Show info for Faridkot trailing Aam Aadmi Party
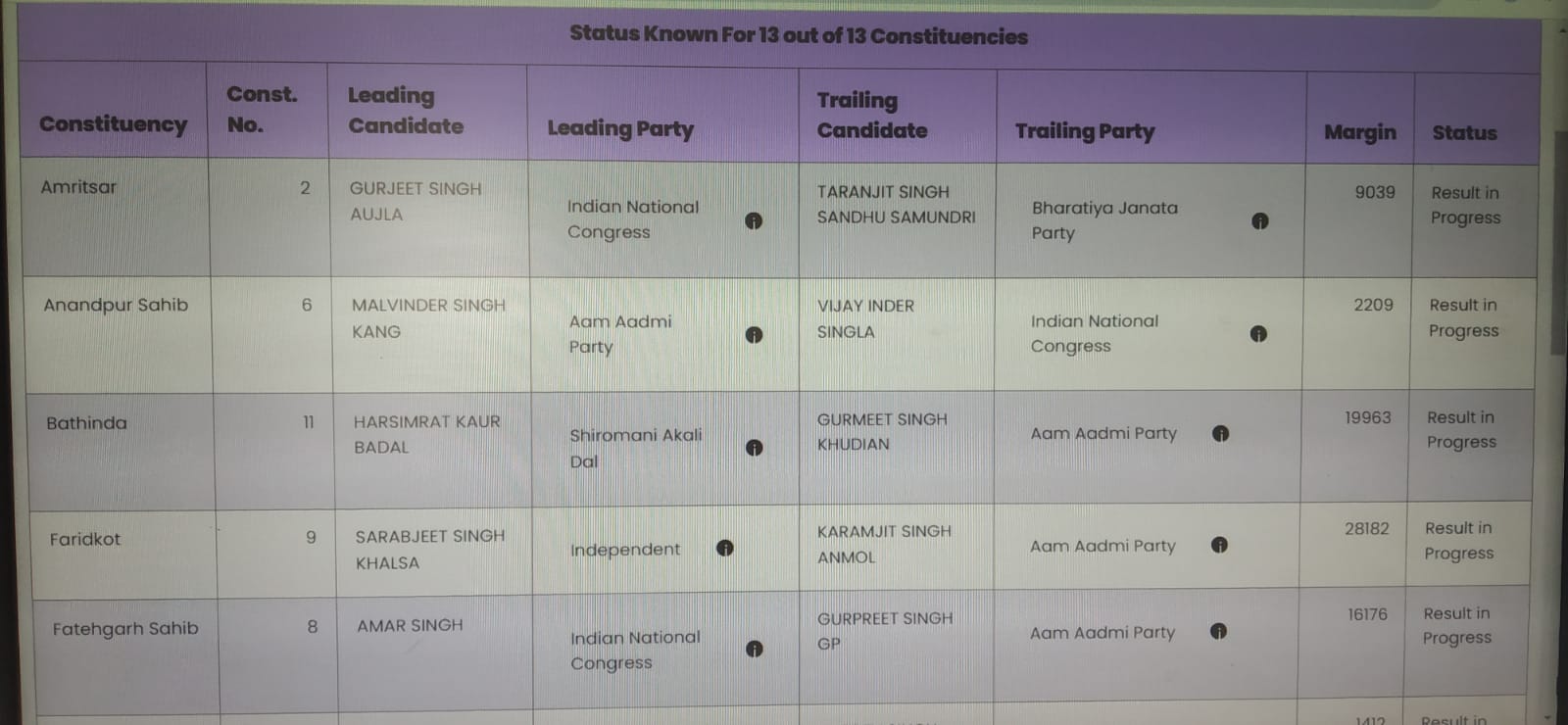Viewport: 1568px width, 725px height. click(x=1219, y=545)
